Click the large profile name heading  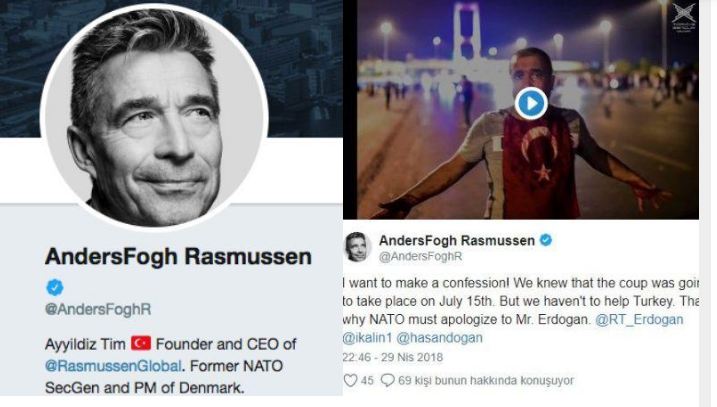(x=178, y=257)
